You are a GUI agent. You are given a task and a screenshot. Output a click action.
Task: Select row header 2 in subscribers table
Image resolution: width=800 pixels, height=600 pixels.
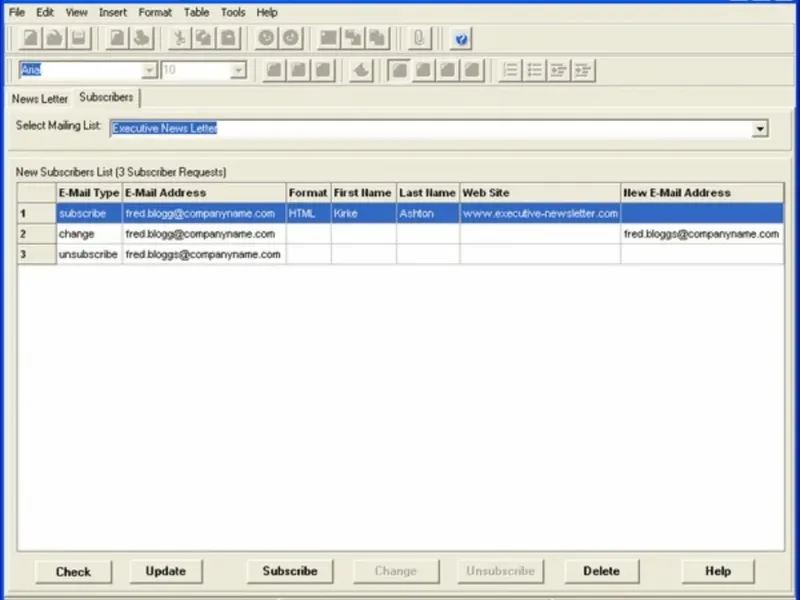pos(36,234)
